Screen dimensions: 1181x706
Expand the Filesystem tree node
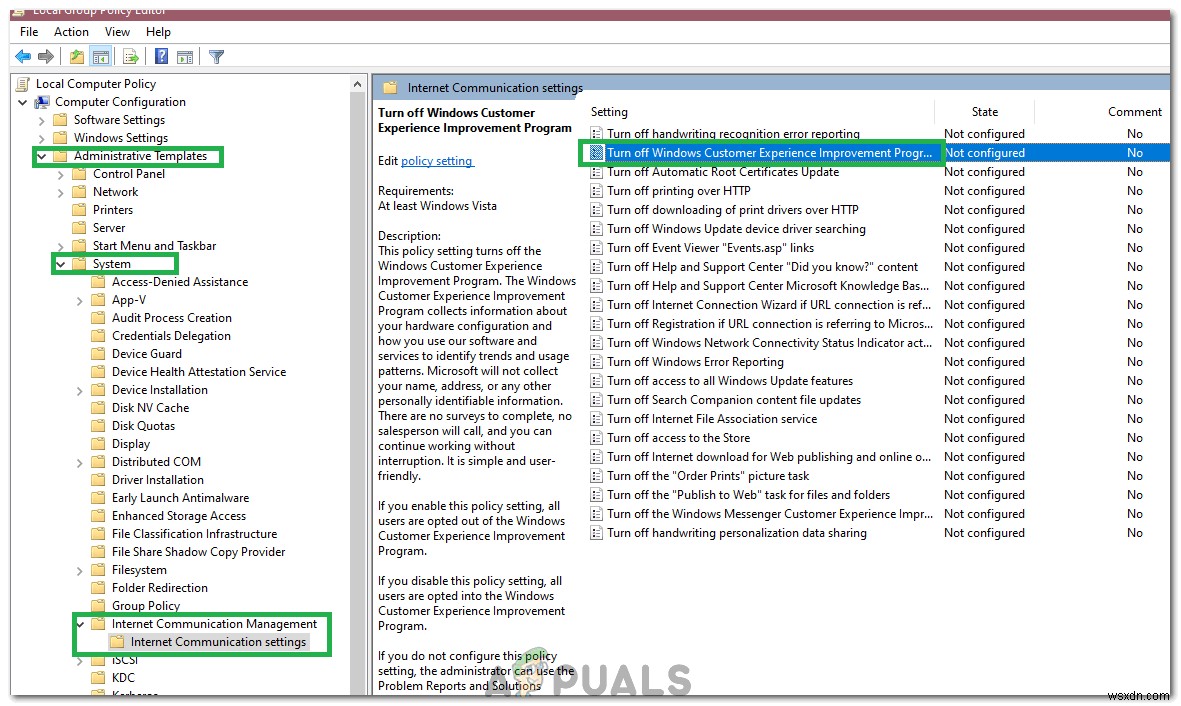click(x=80, y=570)
